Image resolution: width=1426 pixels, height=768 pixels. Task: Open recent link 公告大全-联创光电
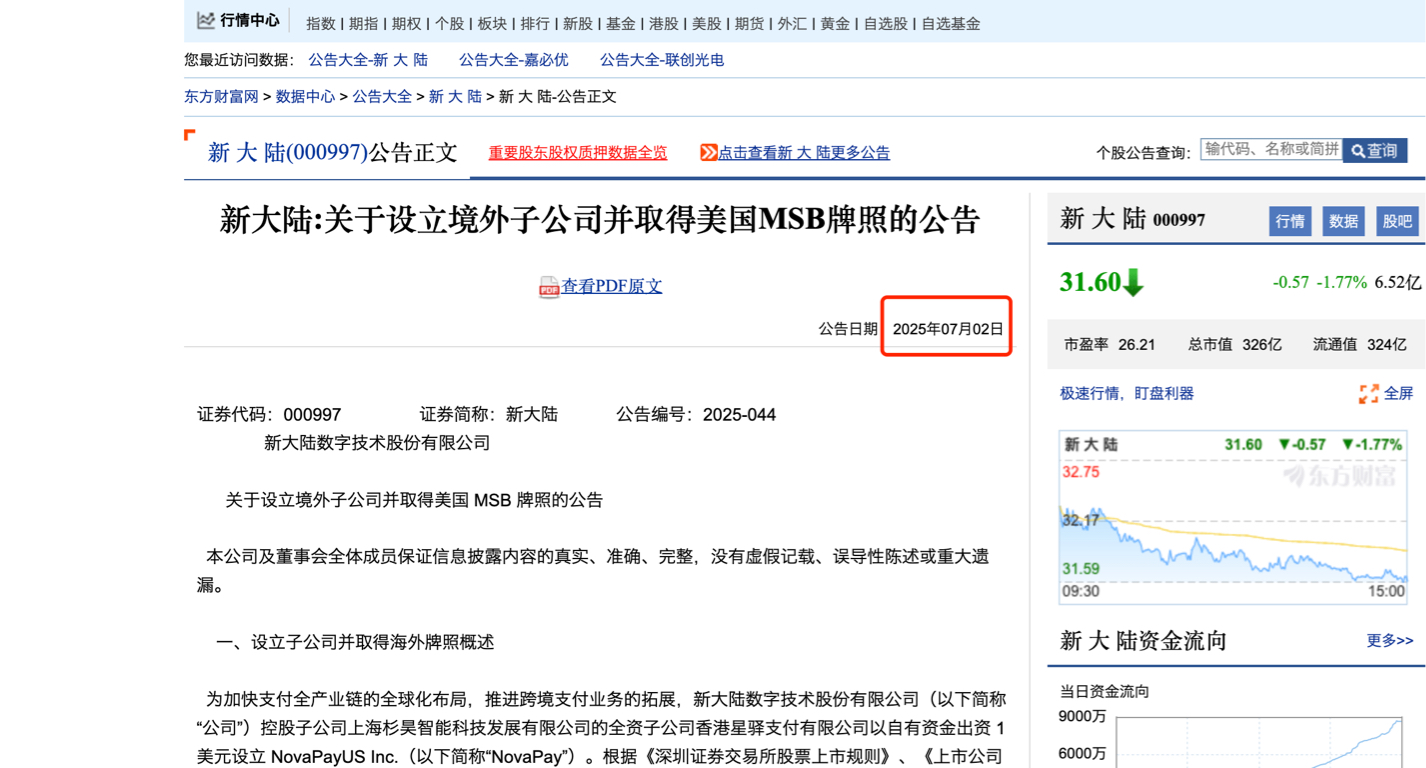click(662, 60)
